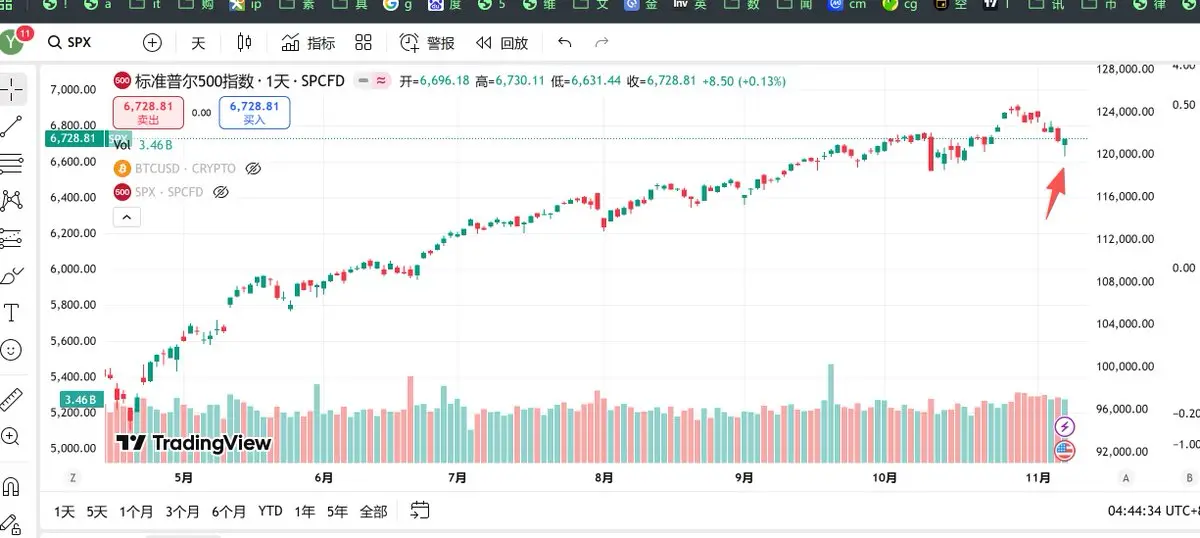Collapse the indicator legend with arrow
This screenshot has width=1200, height=538.
(125, 215)
